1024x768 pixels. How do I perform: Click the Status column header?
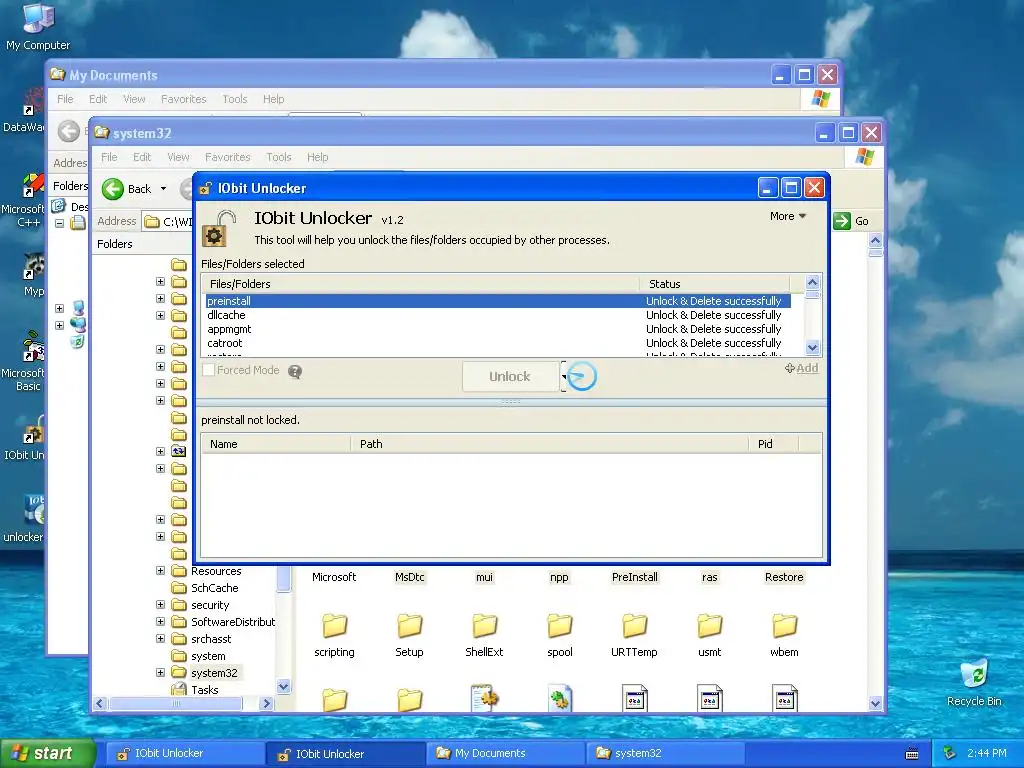pos(714,283)
